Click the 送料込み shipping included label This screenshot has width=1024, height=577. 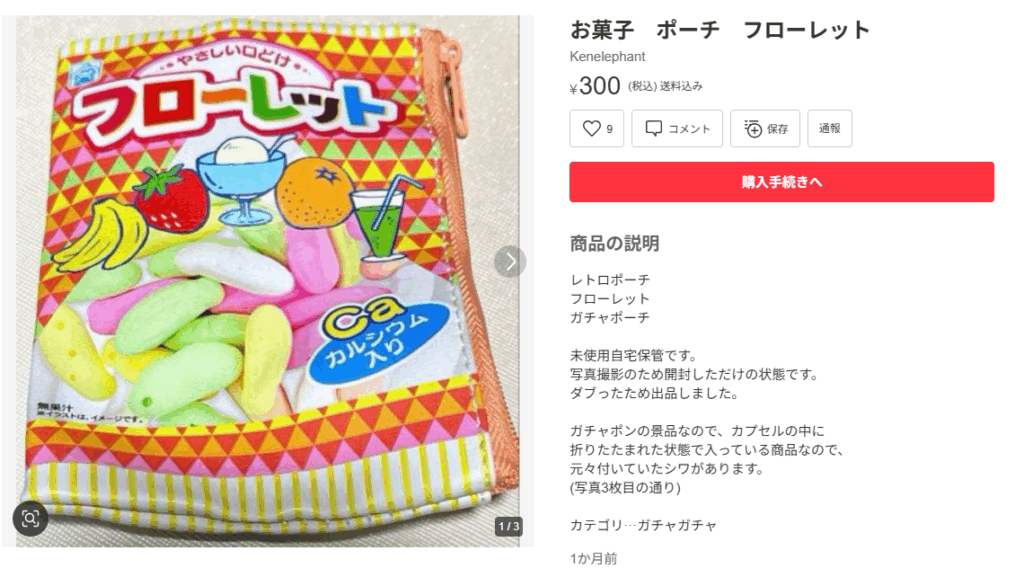click(681, 86)
